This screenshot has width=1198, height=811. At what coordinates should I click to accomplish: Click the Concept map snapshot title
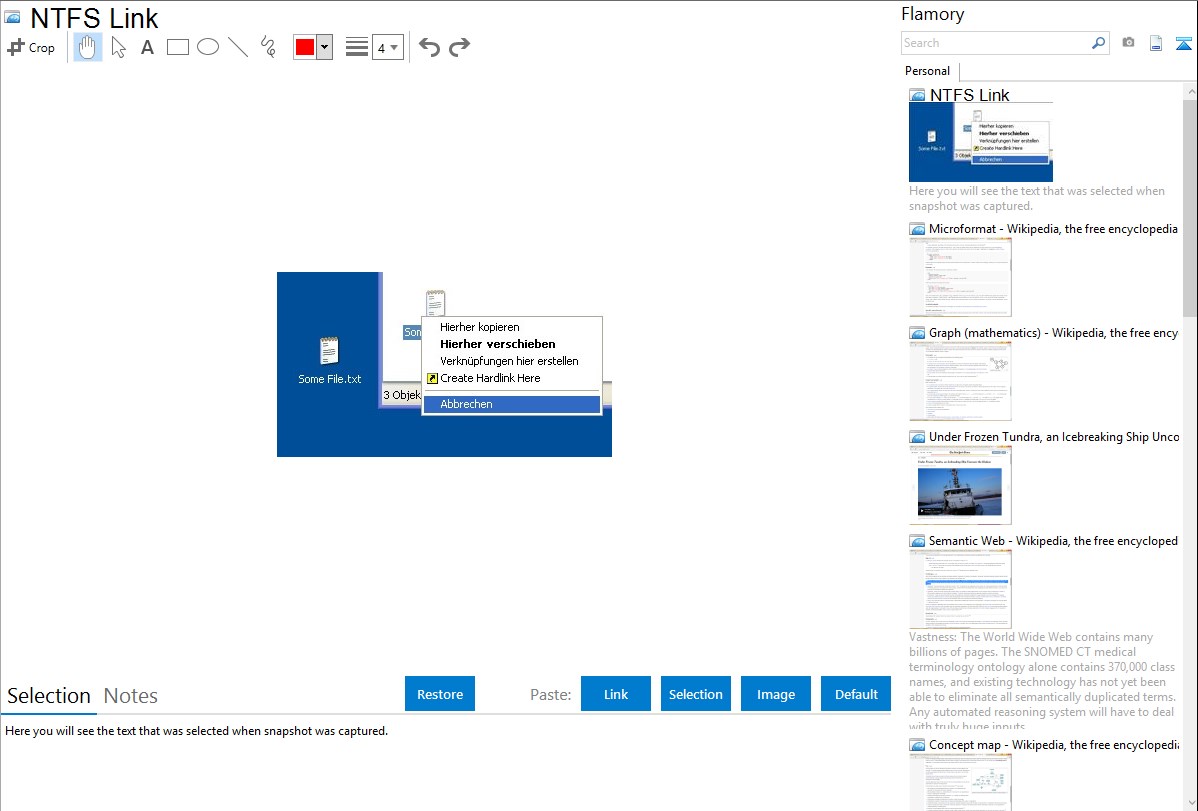point(1053,744)
